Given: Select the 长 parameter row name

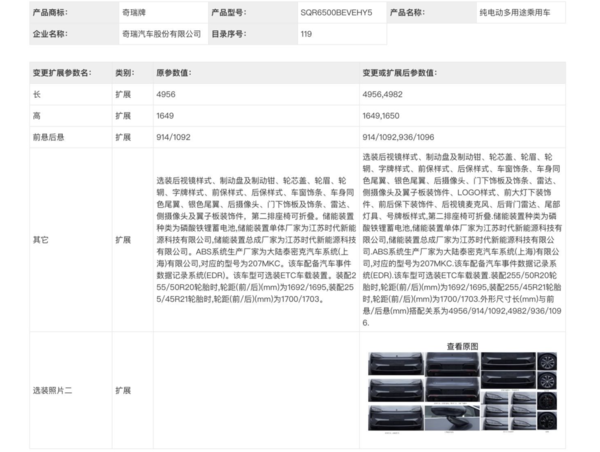Looking at the screenshot, I should (37, 95).
